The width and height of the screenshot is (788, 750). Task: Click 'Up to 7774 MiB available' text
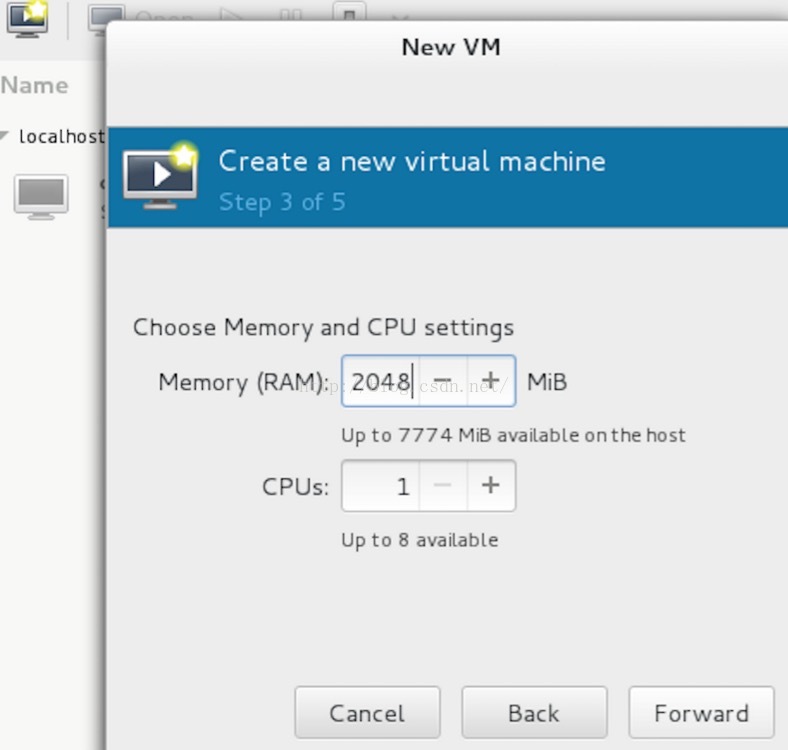point(513,435)
